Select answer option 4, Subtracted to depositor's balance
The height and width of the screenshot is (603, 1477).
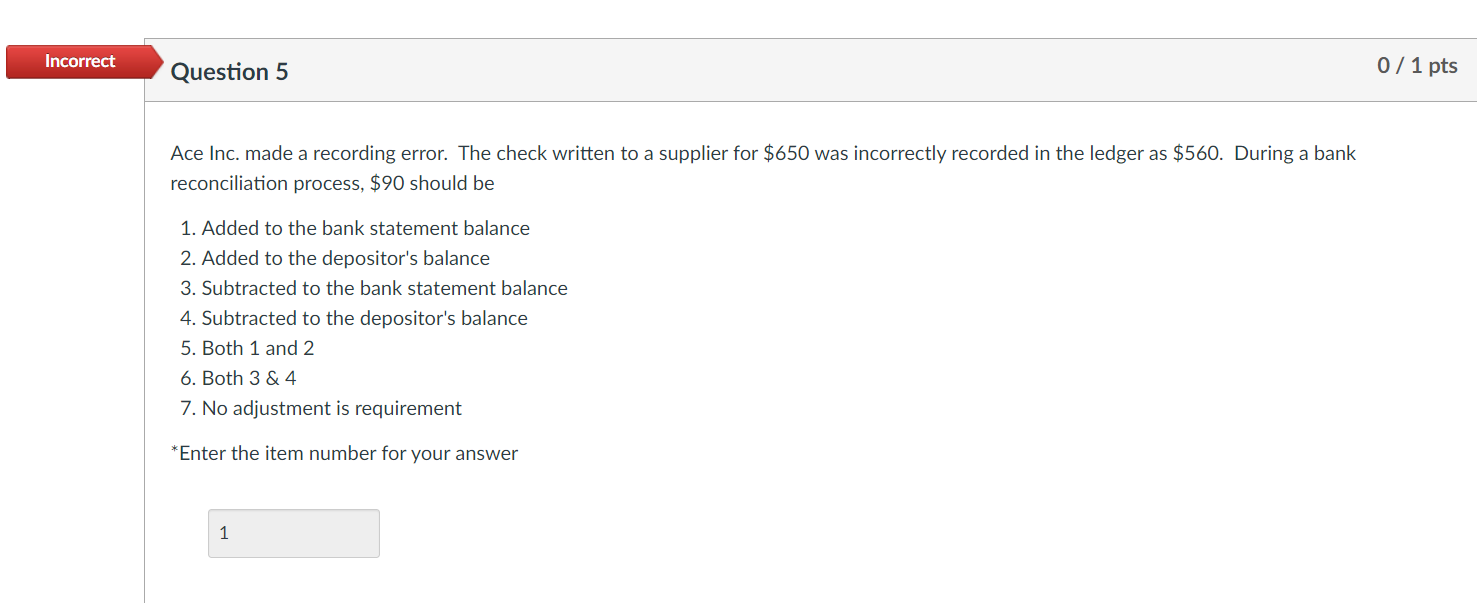(363, 318)
